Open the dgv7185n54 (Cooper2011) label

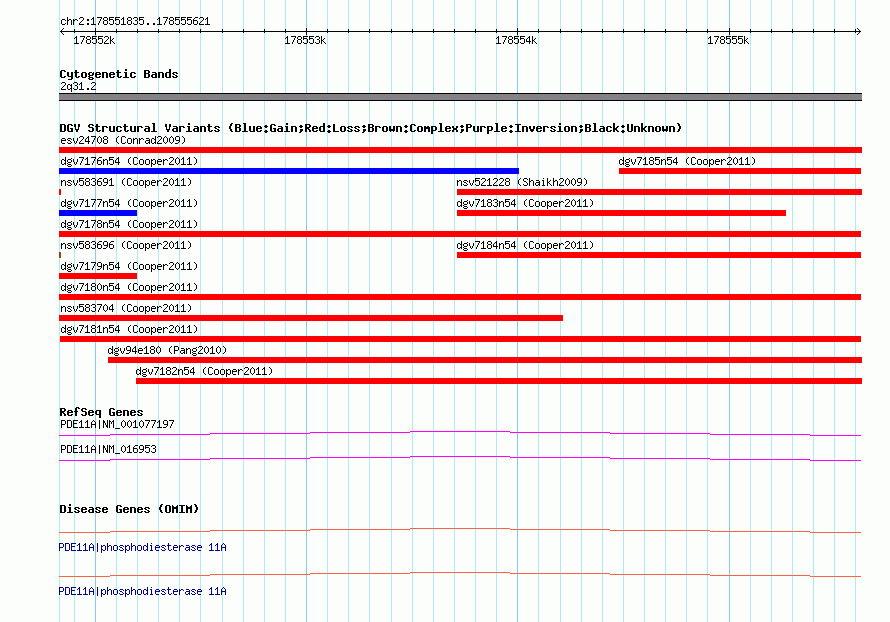coord(687,161)
